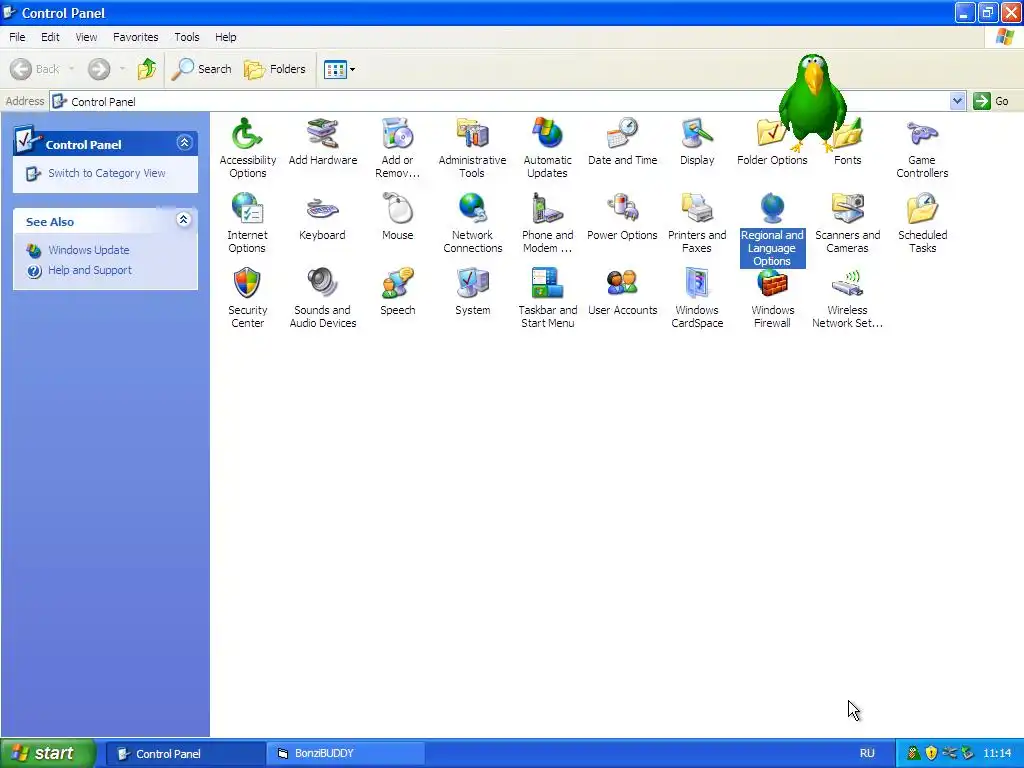
Task: Click the Search toolbar button
Action: (202, 69)
